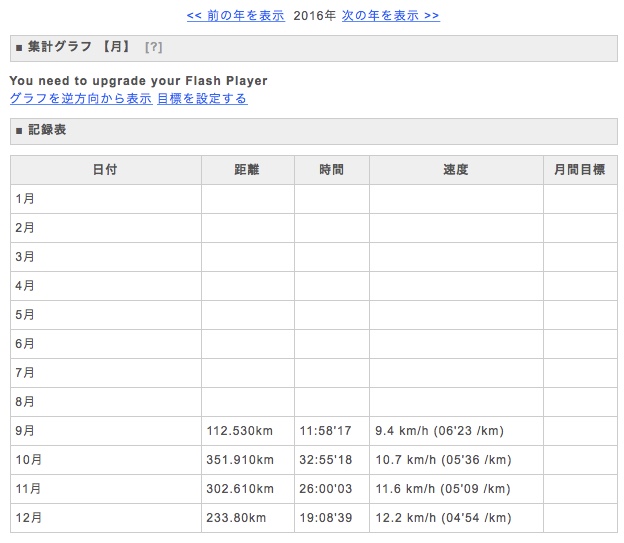
Task: Select the 112.530km distance cell for 9月
Action: click(239, 431)
